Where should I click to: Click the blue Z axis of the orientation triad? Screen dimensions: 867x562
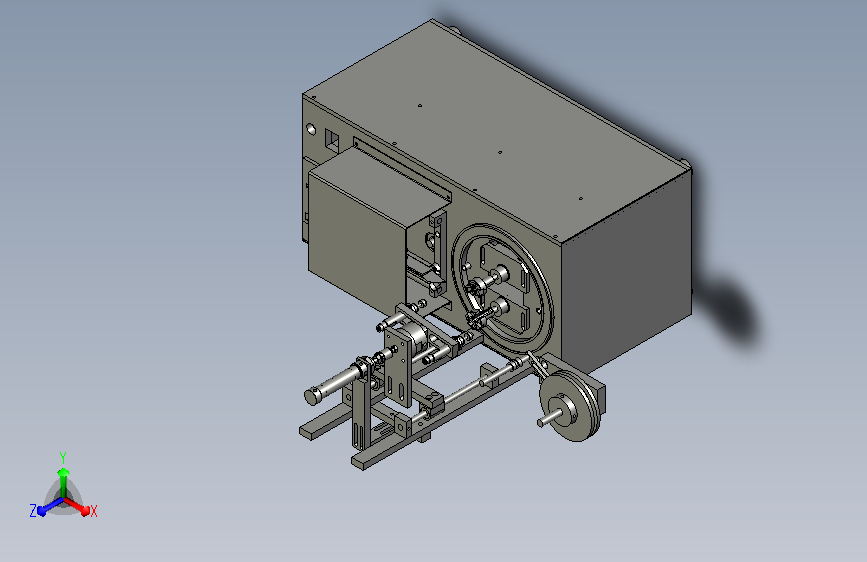[50, 506]
